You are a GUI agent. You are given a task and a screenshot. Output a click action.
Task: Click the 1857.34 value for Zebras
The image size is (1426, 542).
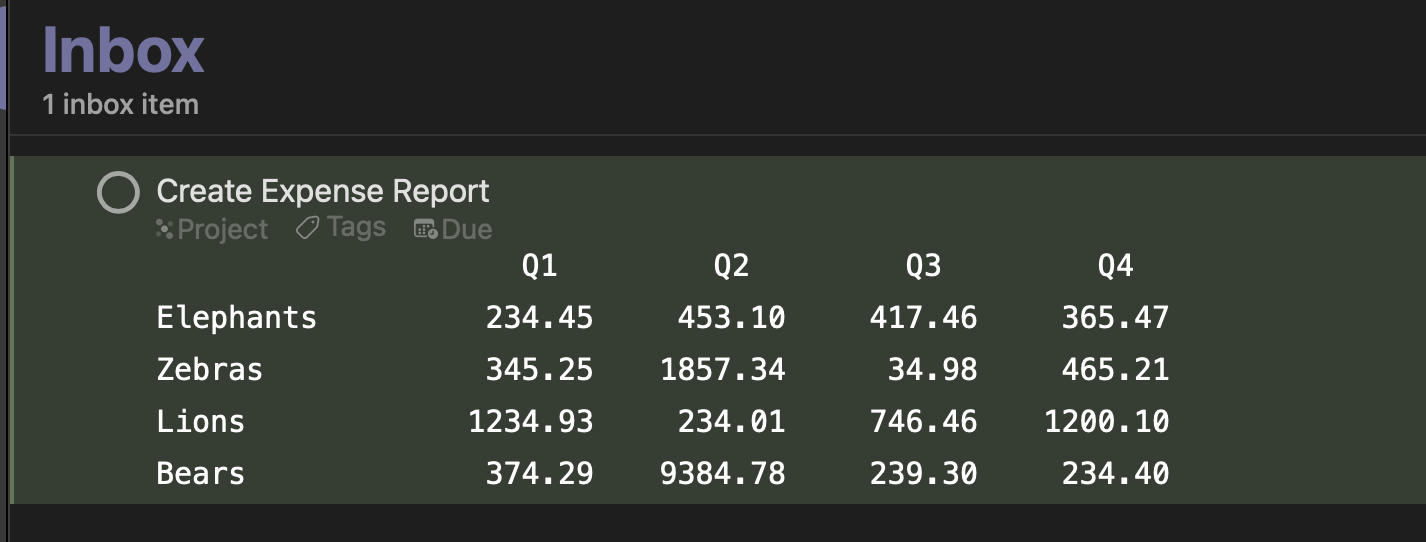723,370
